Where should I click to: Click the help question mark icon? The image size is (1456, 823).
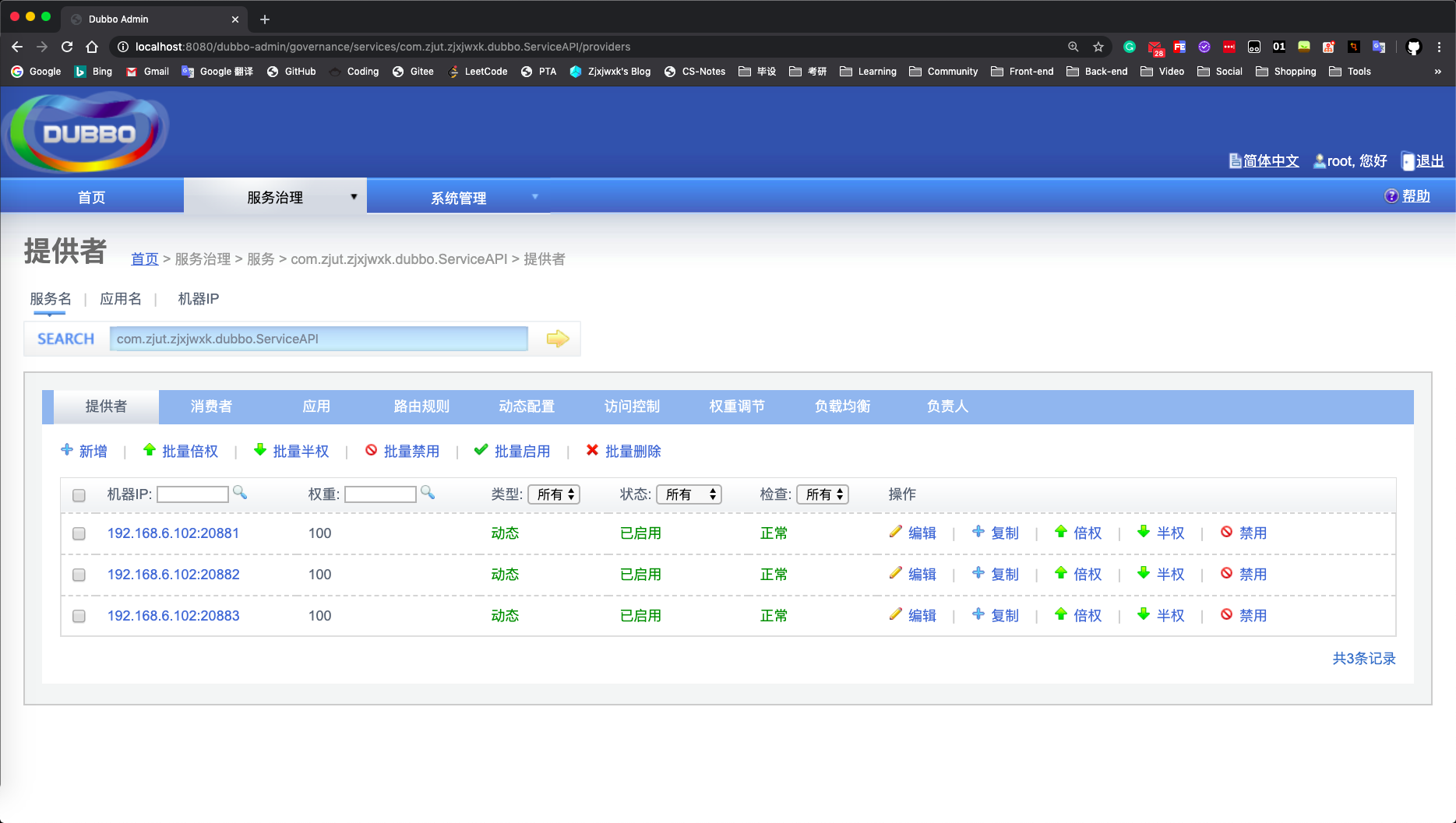[1391, 196]
